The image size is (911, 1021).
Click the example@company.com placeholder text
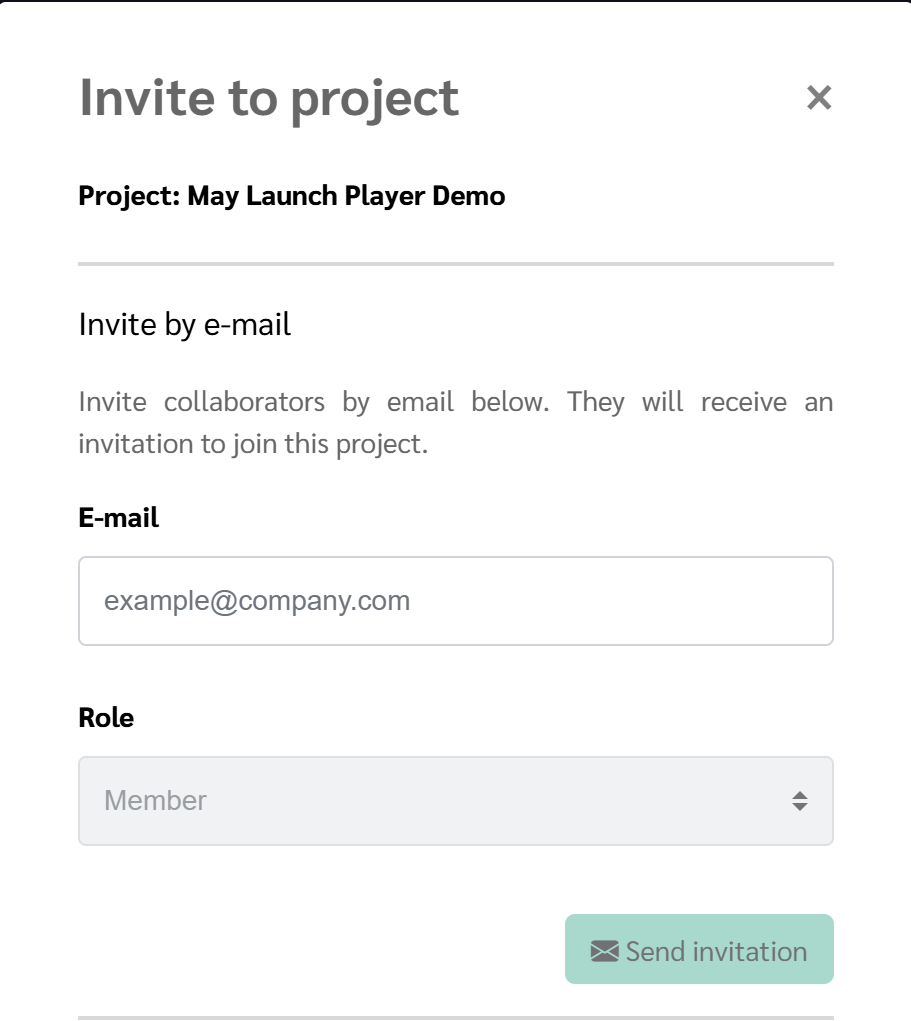[x=257, y=600]
